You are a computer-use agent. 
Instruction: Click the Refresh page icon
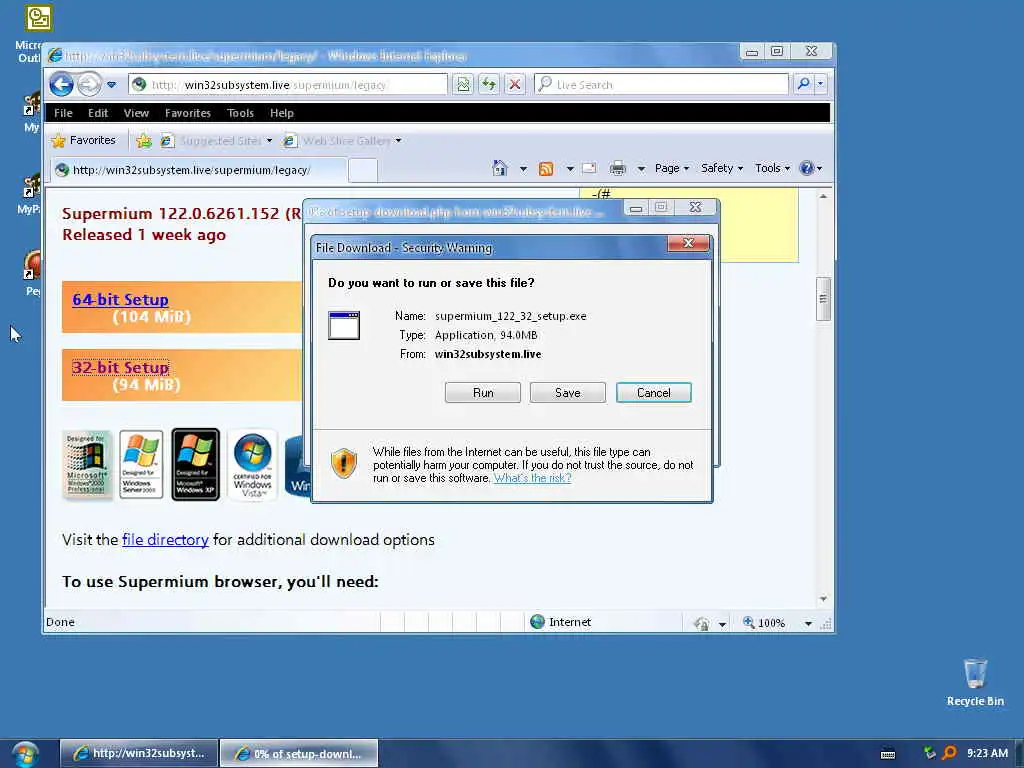[x=488, y=84]
